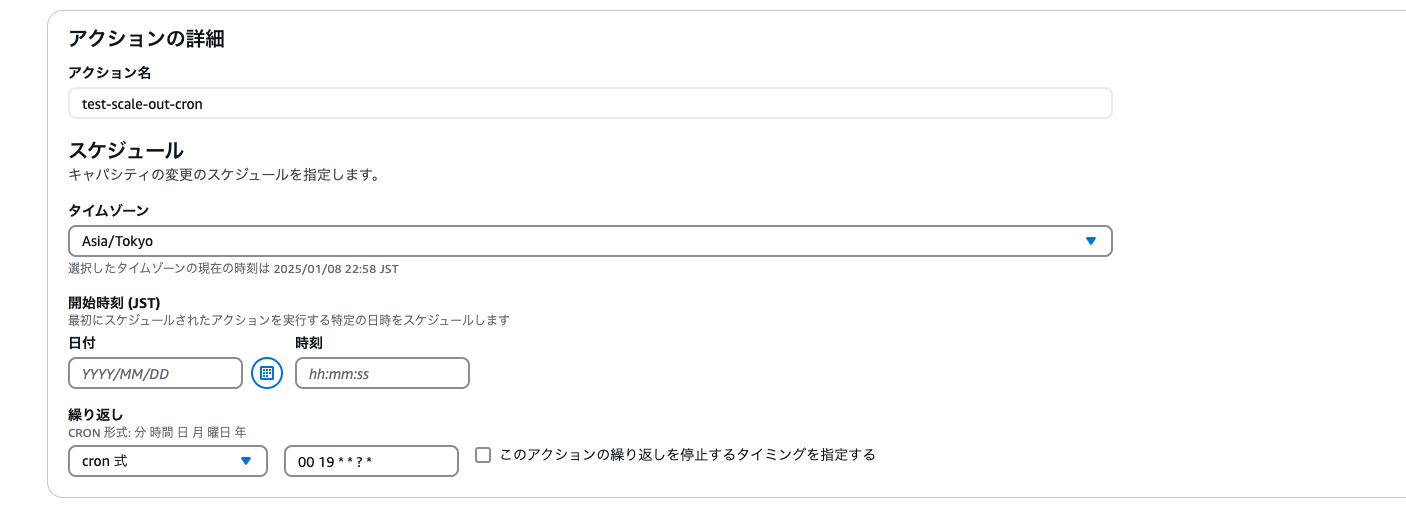Click the label text beside the stop-recurrence checkbox
The width and height of the screenshot is (1406, 509).
click(x=687, y=455)
